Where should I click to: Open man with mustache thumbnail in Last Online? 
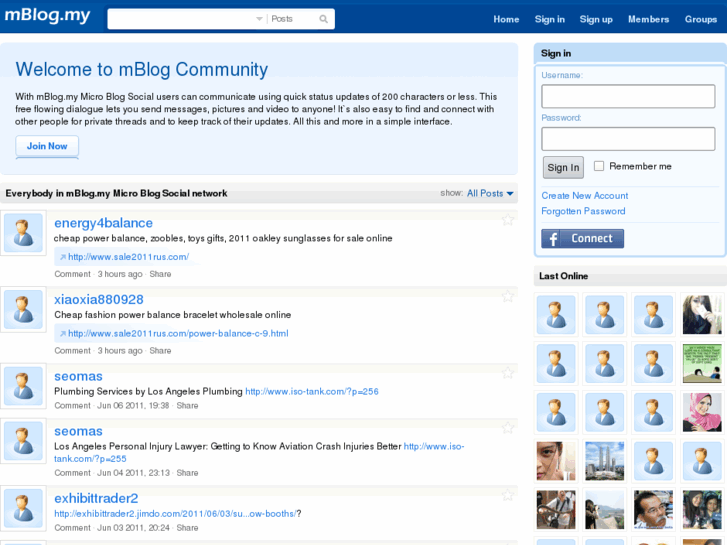click(653, 510)
